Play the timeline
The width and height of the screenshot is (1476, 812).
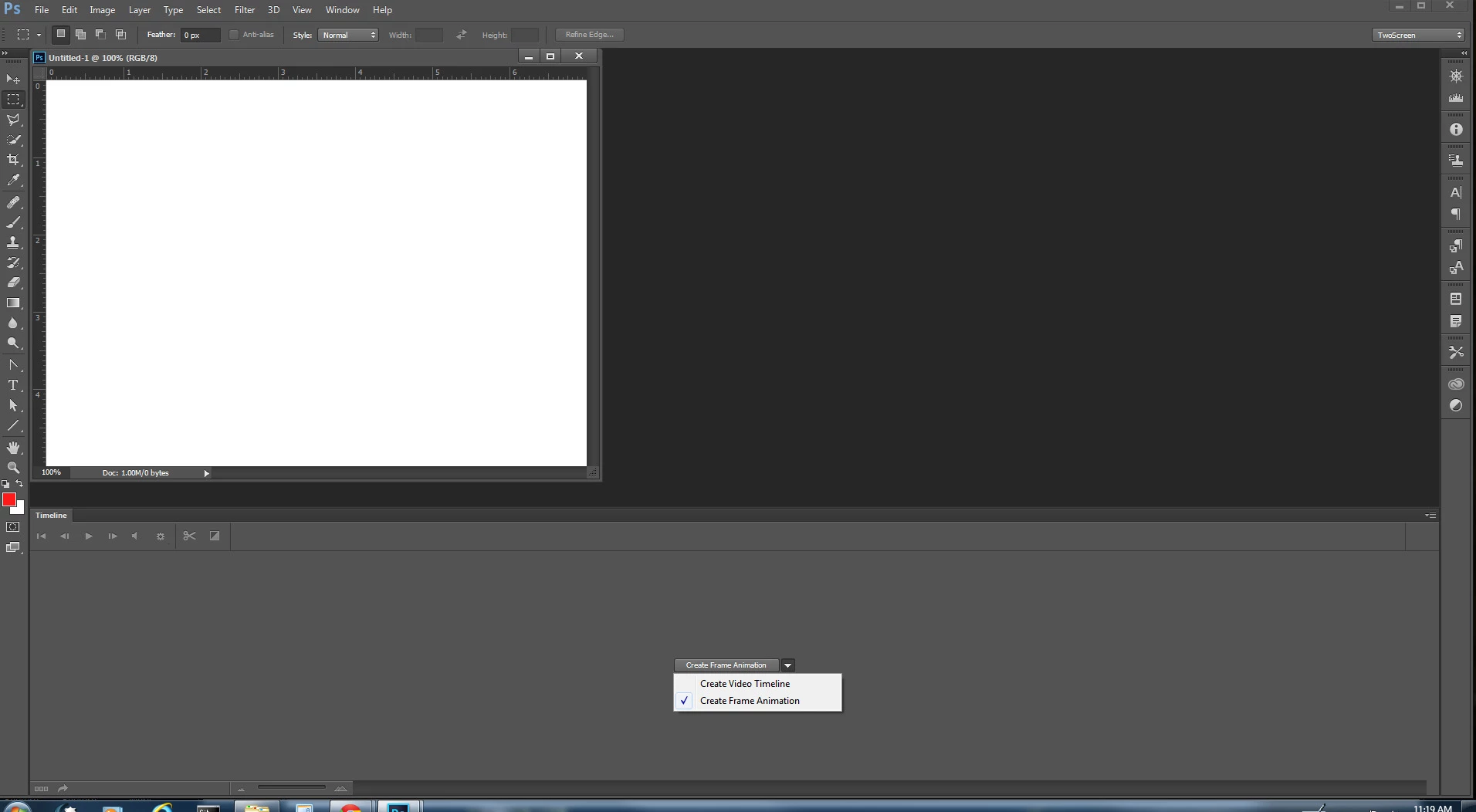pos(89,536)
